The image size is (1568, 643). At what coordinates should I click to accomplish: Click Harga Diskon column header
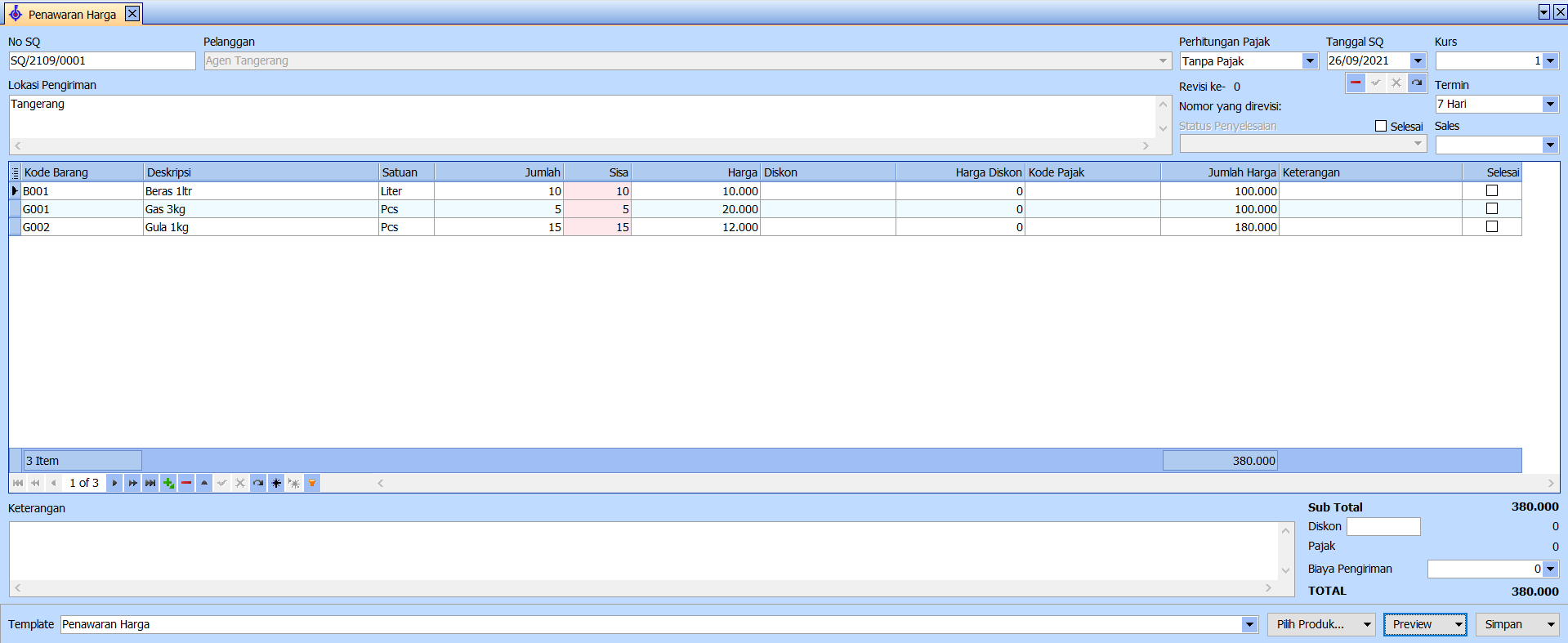pos(960,172)
